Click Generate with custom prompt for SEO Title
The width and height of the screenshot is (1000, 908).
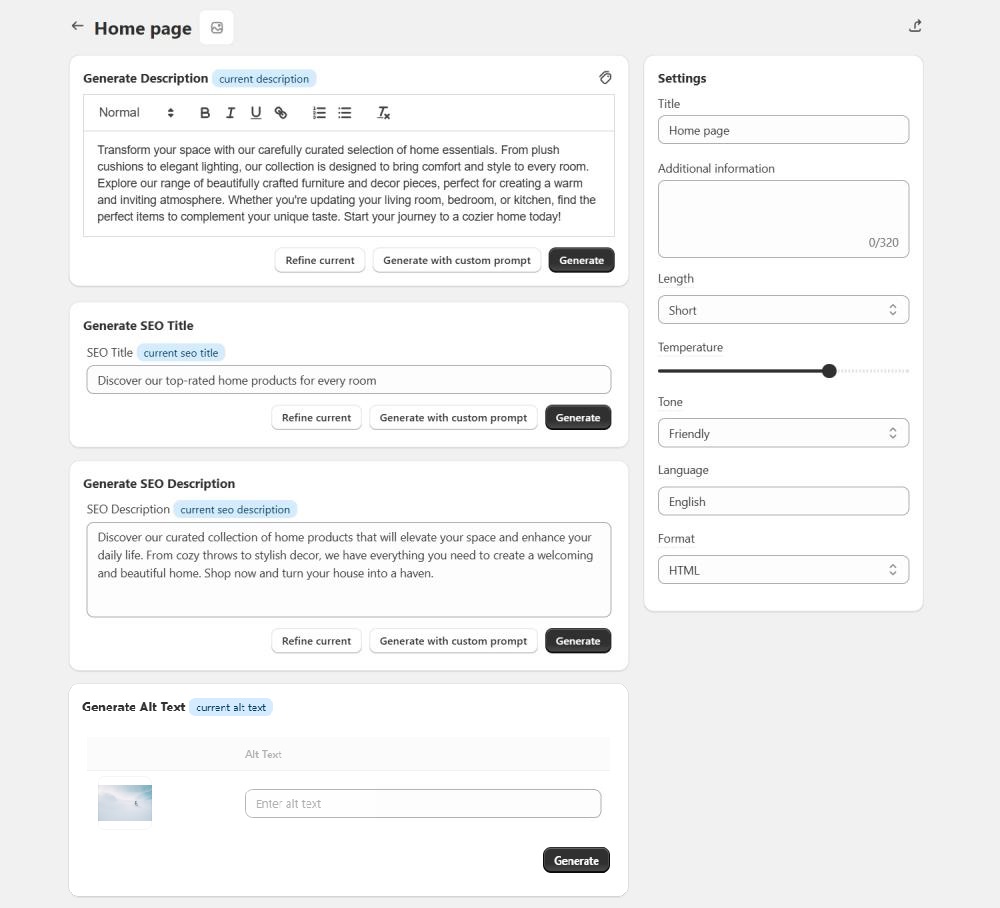[453, 418]
